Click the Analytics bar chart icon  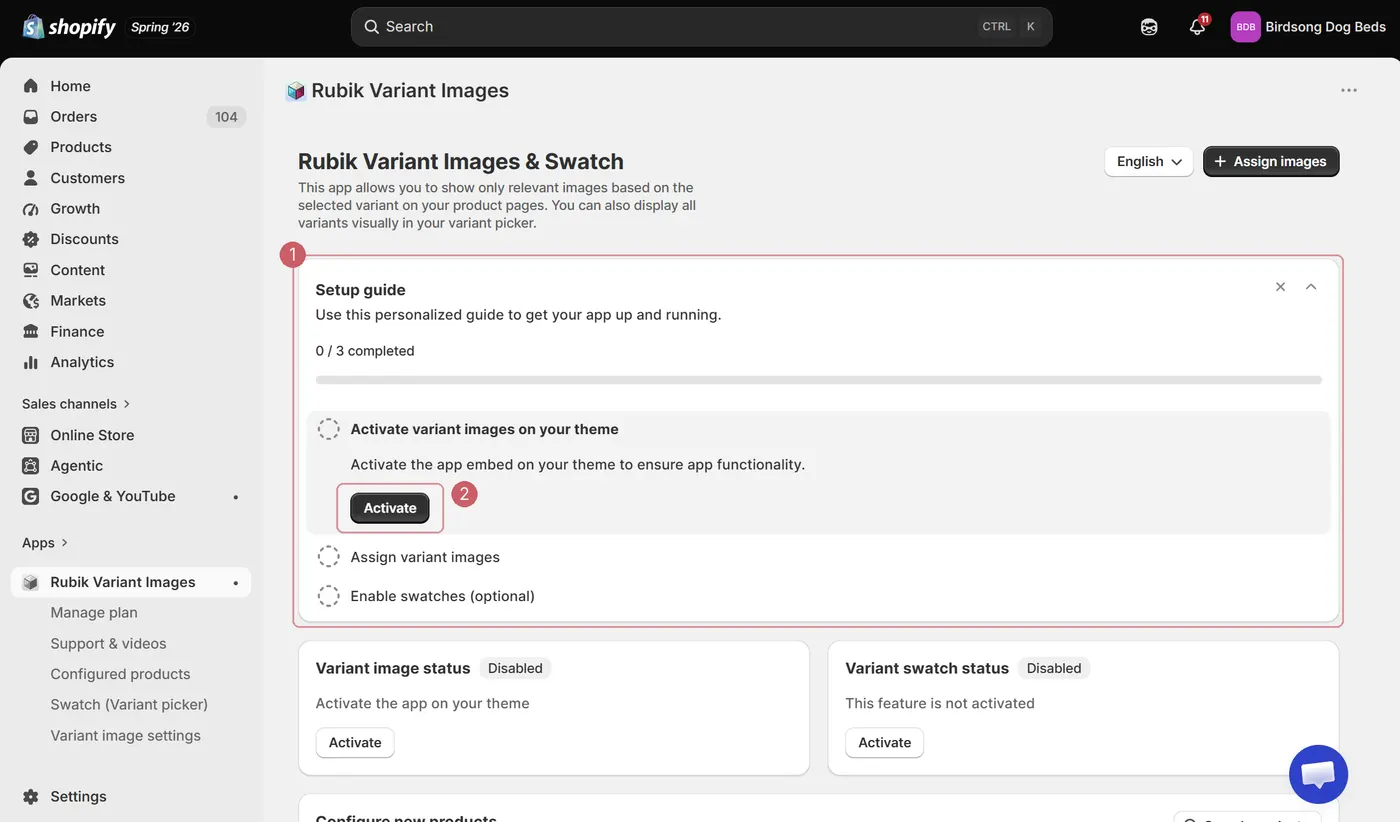(x=31, y=362)
